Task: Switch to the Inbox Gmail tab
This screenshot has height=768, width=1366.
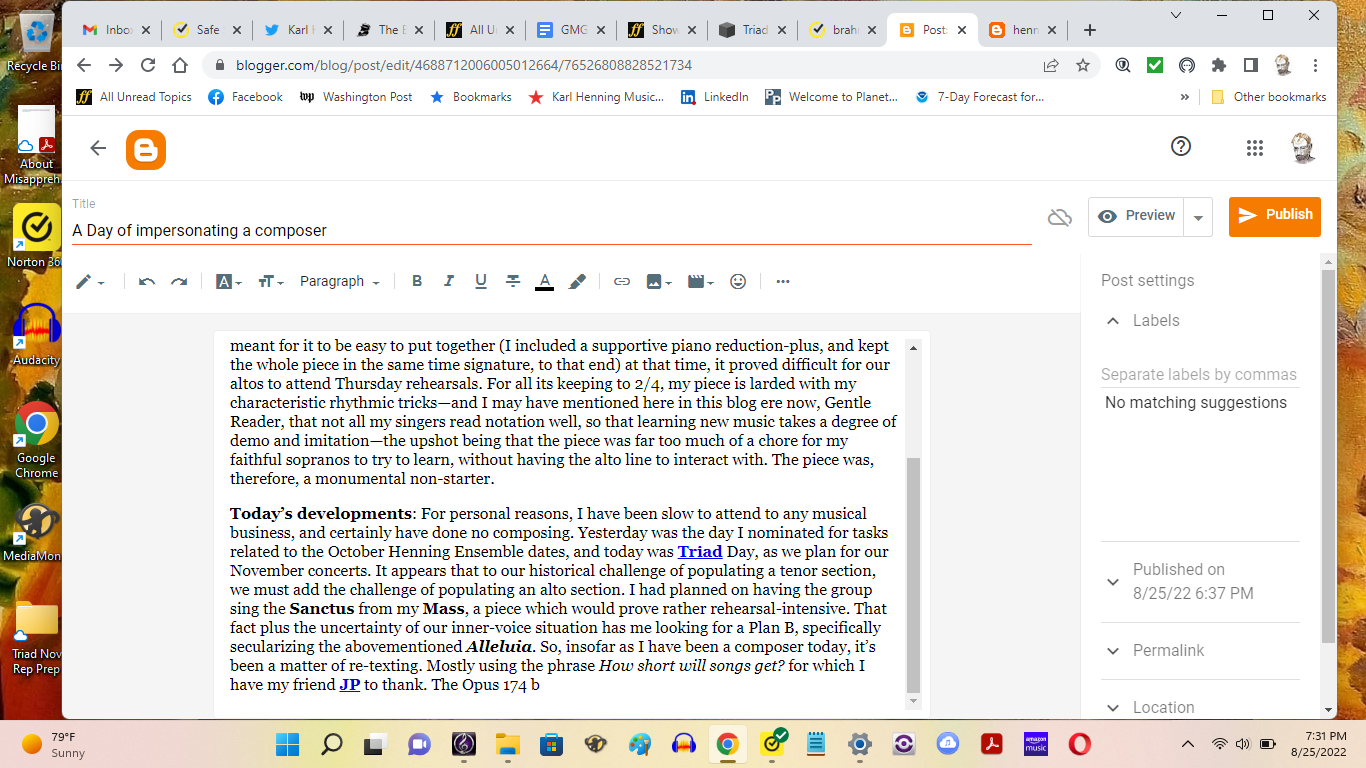Action: pos(115,30)
